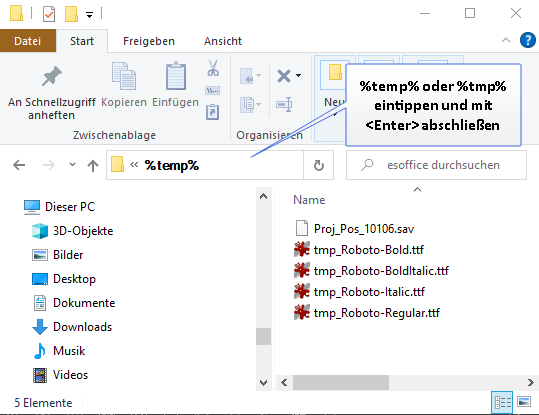The height and width of the screenshot is (415, 539).
Task: Open the Datei menu
Action: (x=28, y=41)
